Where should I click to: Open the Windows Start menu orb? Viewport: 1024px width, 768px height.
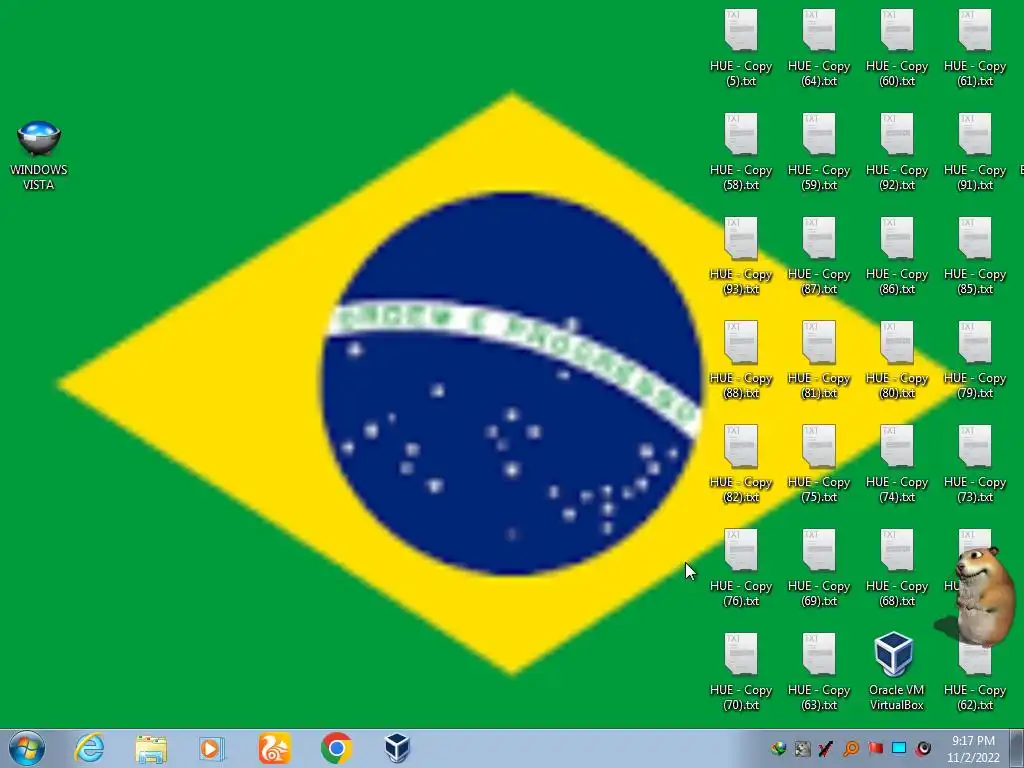(27, 748)
